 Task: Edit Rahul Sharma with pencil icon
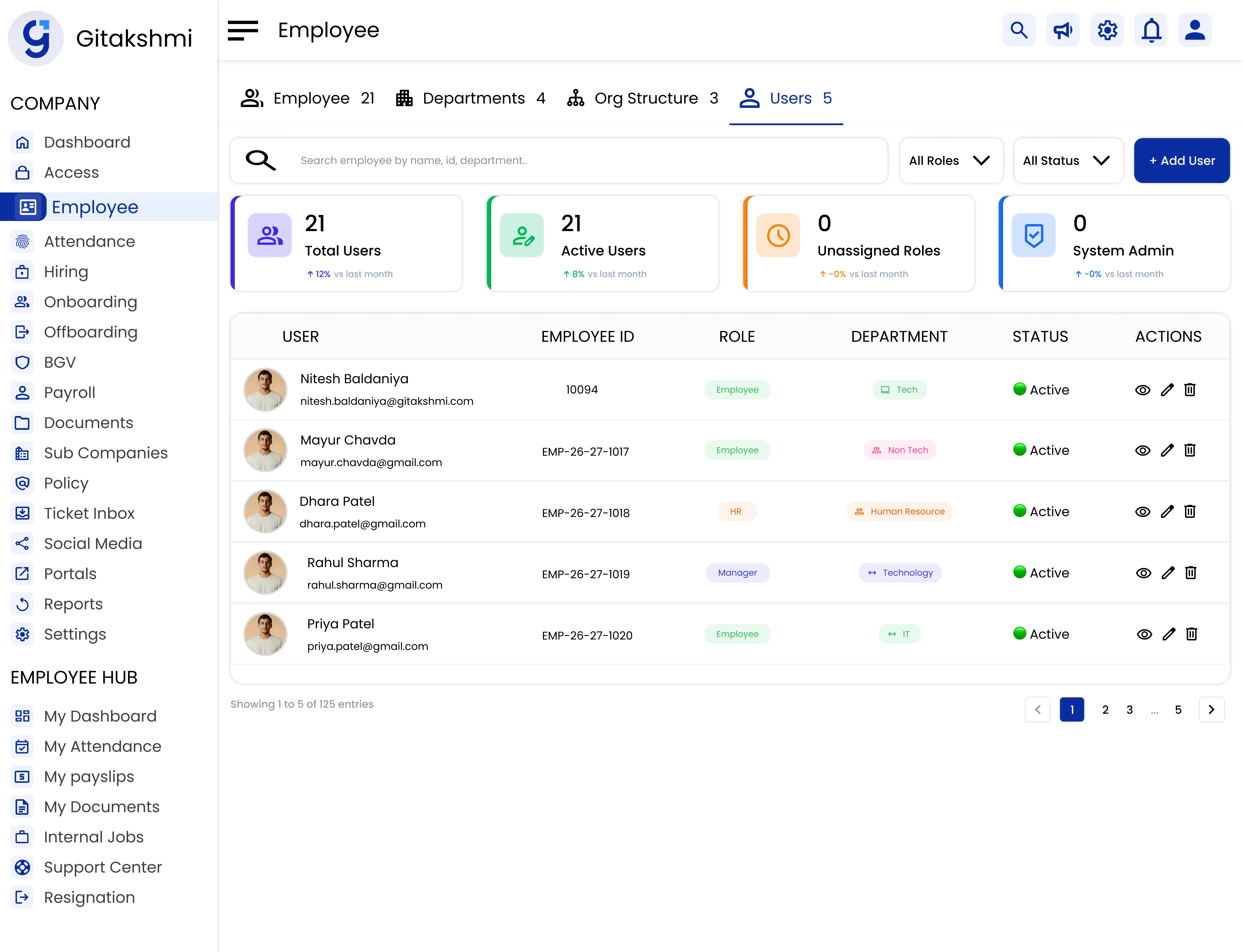point(1168,573)
